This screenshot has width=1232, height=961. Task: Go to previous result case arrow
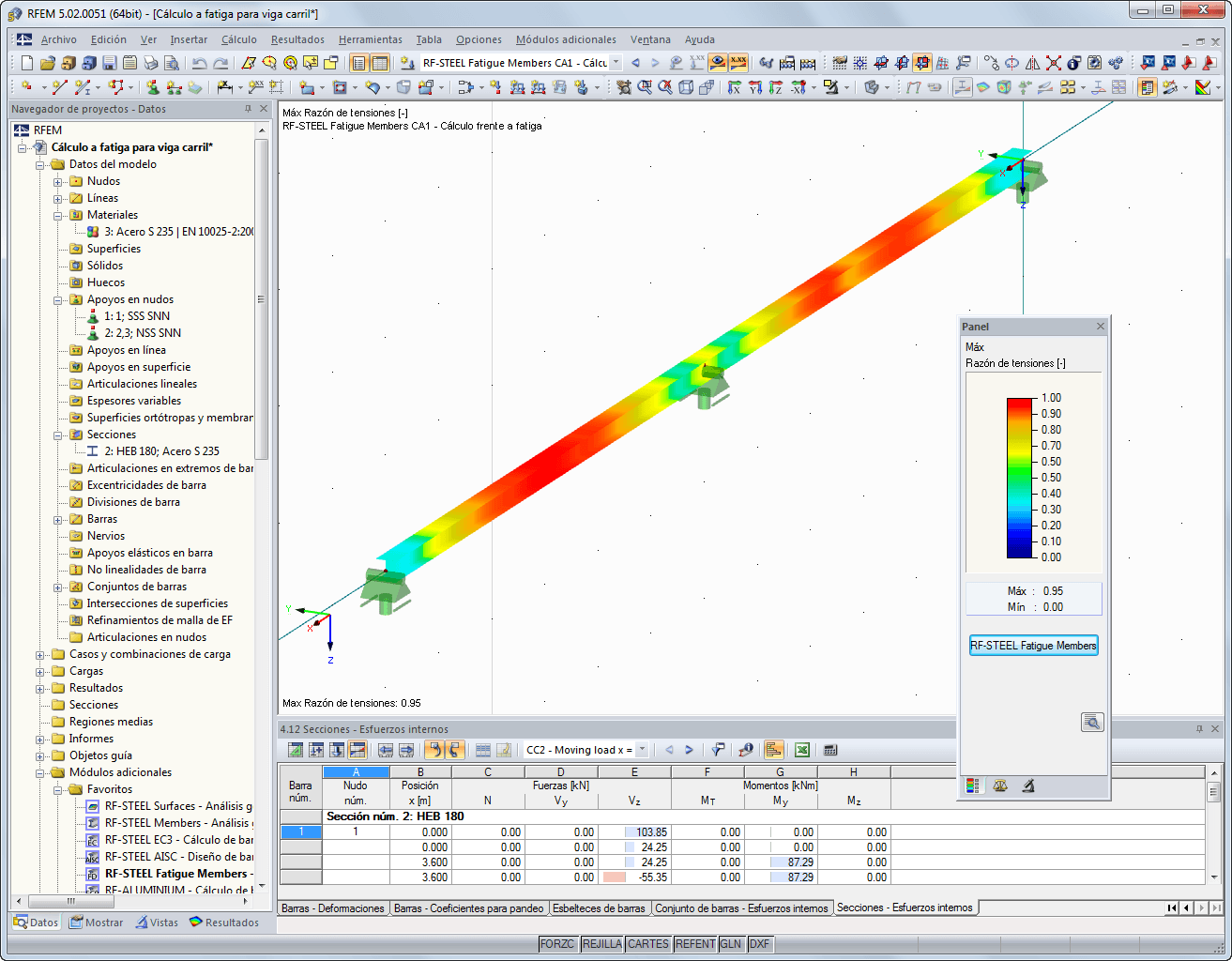[x=635, y=63]
